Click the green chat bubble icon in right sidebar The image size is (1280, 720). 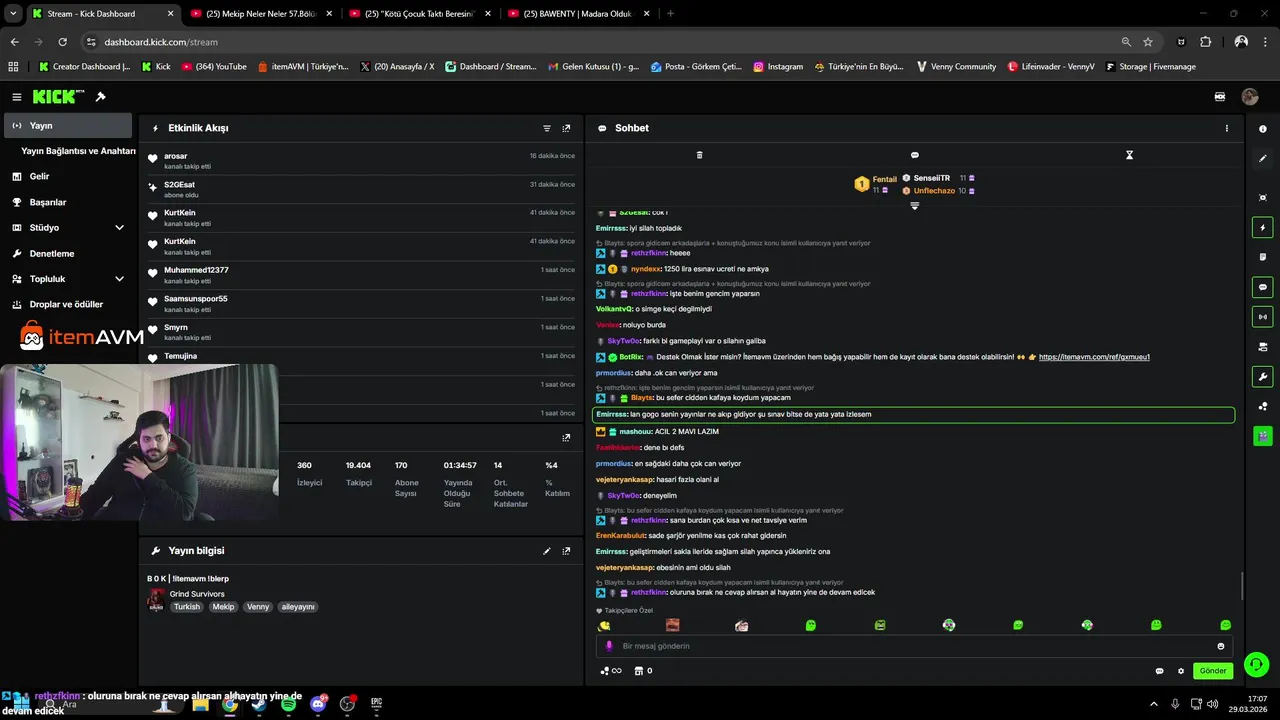(1263, 287)
